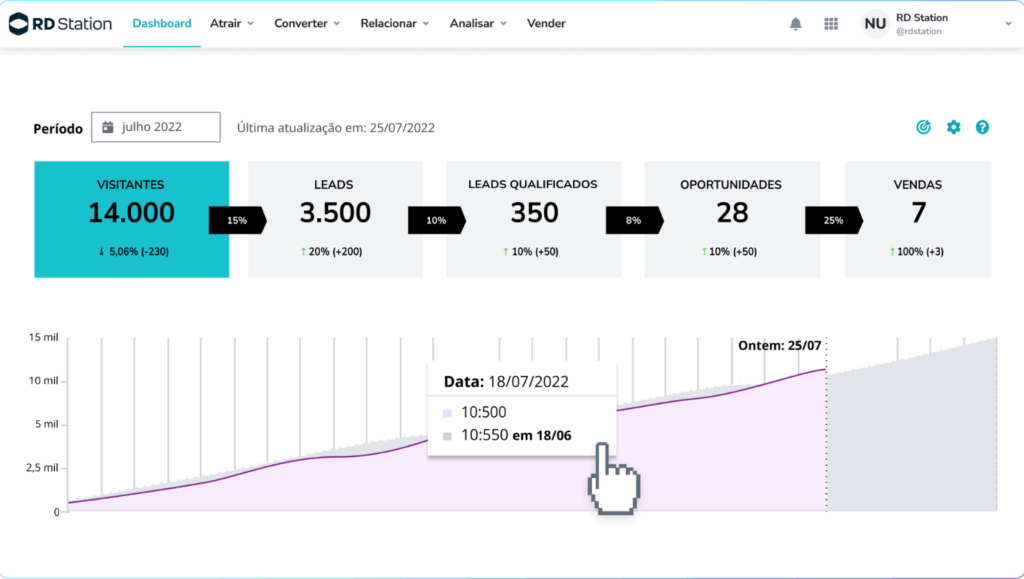Click the goals target icon
This screenshot has width=1024, height=579.
tap(924, 127)
